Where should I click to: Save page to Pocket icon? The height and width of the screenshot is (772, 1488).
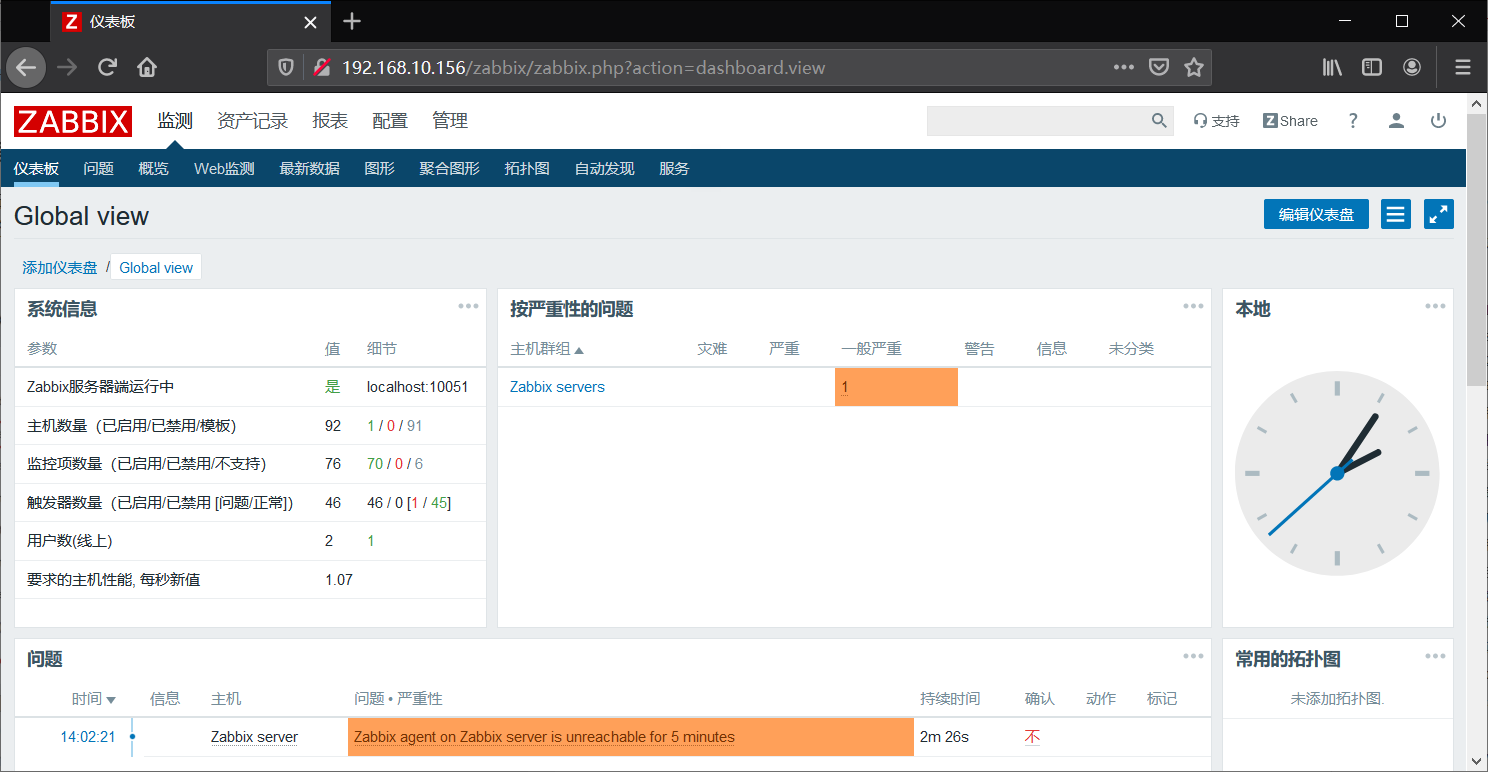click(x=1159, y=68)
